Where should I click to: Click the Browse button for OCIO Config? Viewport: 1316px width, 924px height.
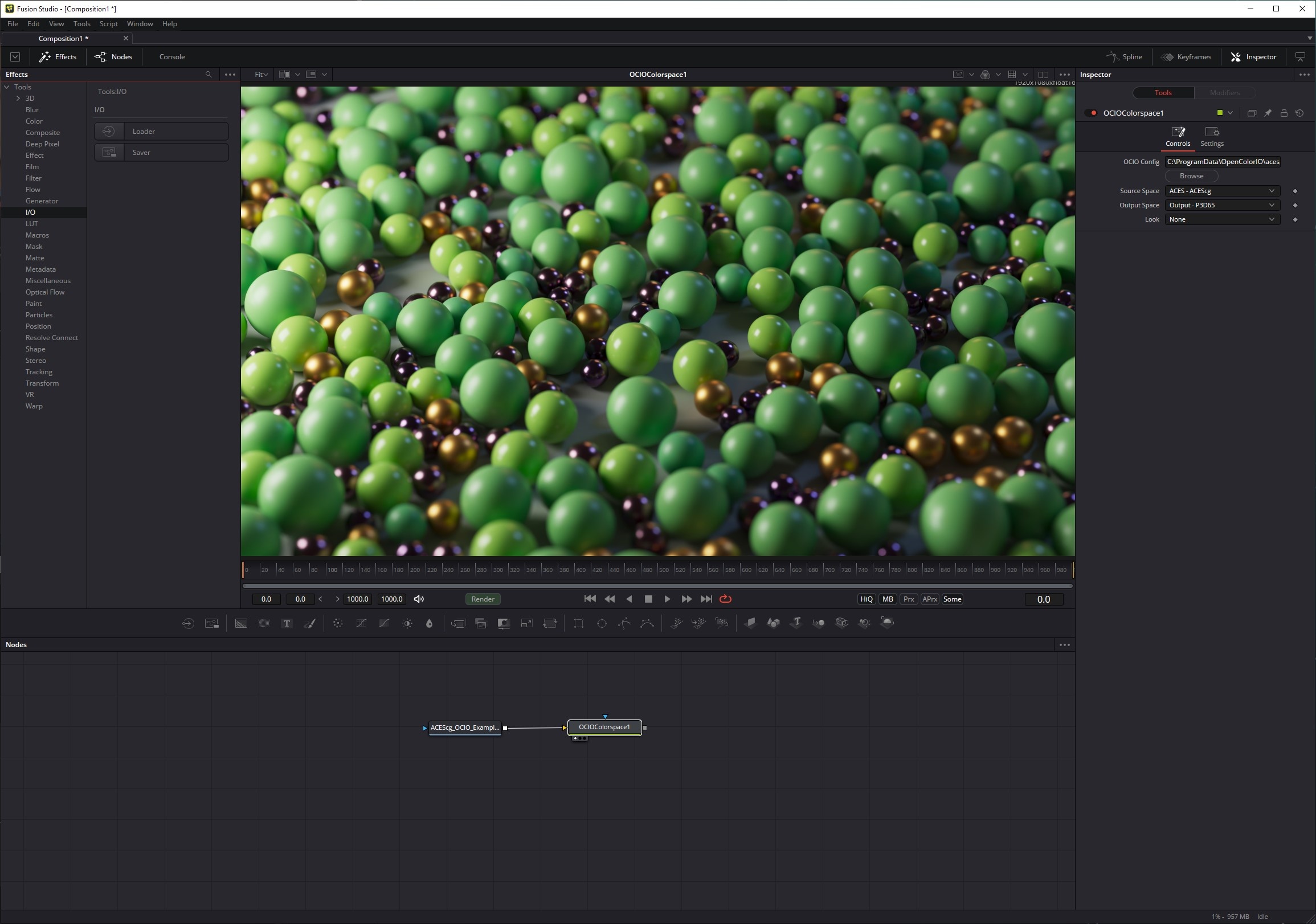pyautogui.click(x=1191, y=176)
